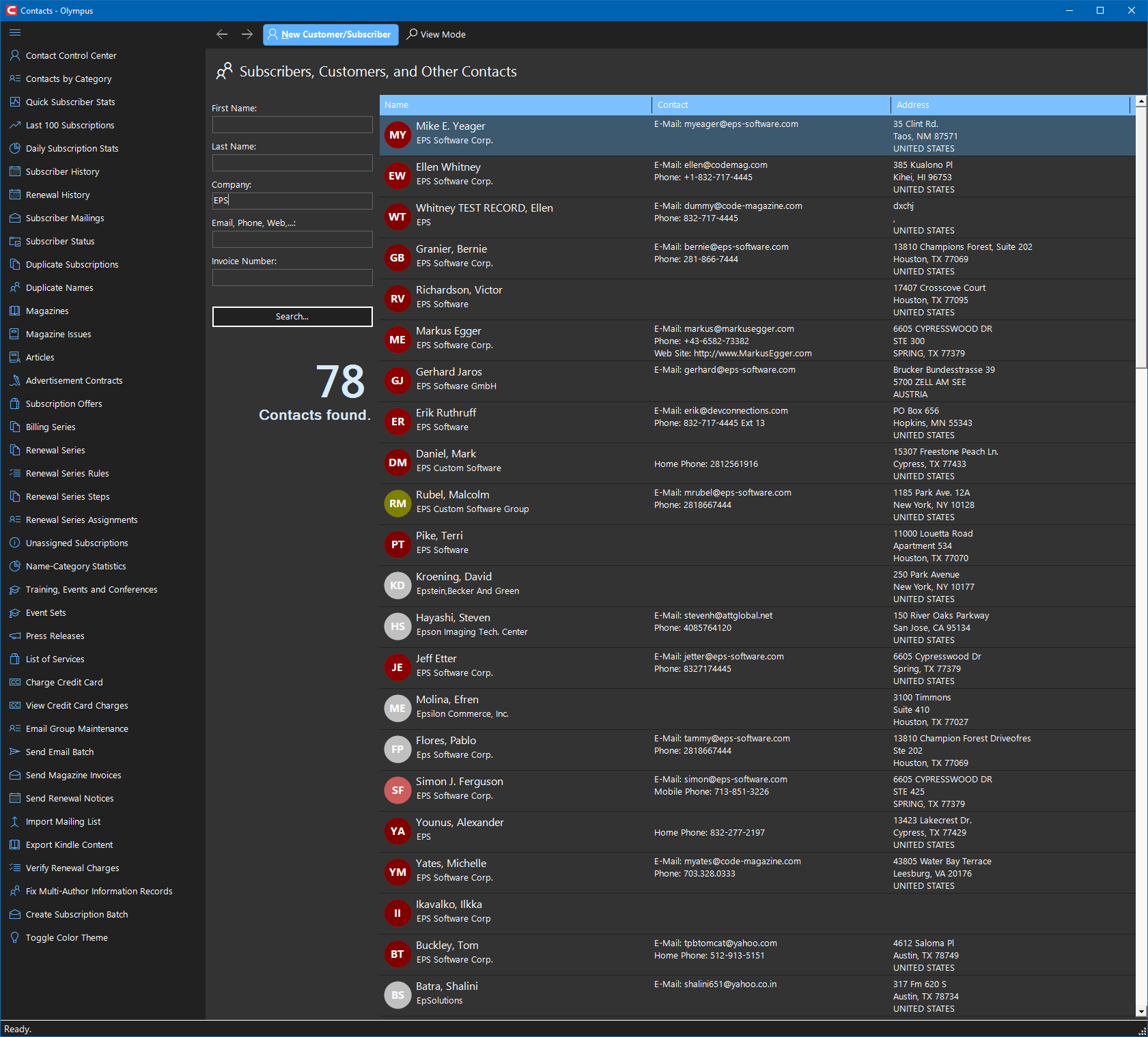Viewport: 1148px width, 1037px height.
Task: Click the GB avatar for Granier, Bernie
Action: 397,258
